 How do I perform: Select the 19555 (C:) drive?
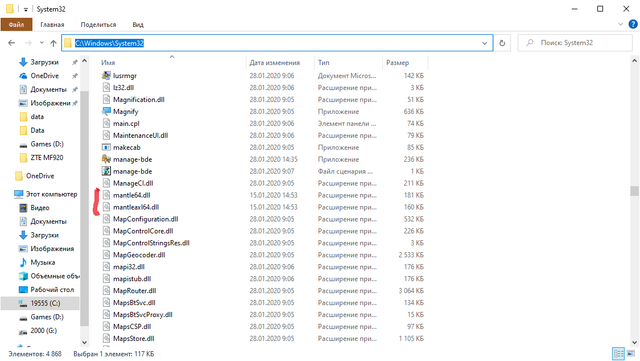[40, 303]
